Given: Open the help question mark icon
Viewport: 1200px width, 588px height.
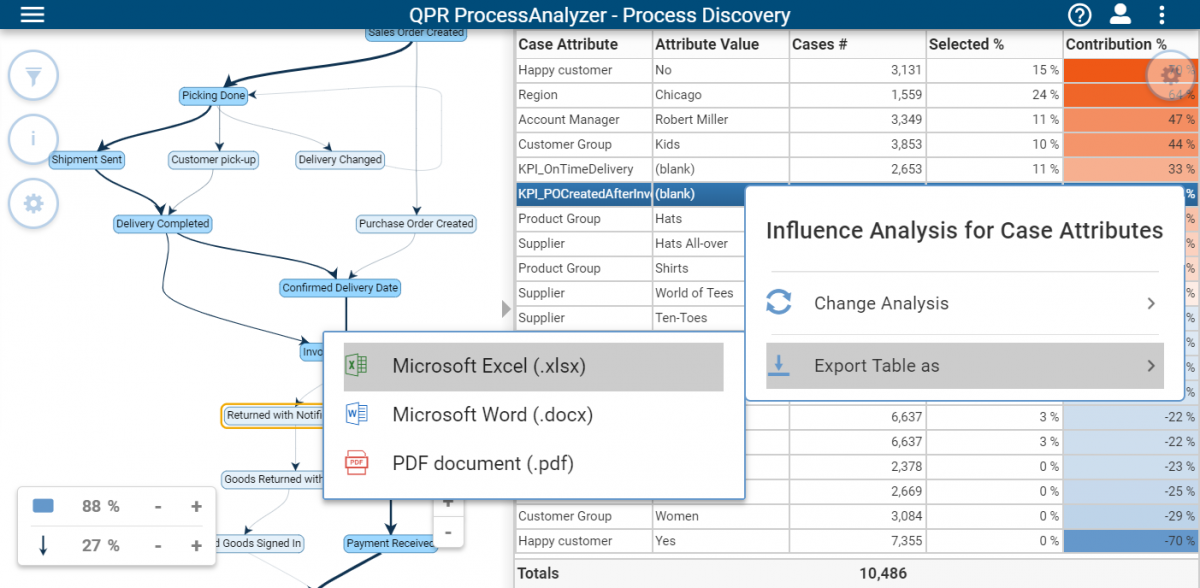Looking at the screenshot, I should tap(1079, 15).
